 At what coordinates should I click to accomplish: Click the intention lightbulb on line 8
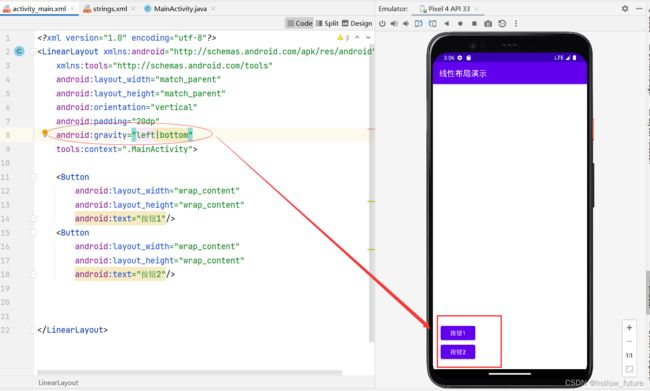coord(45,133)
